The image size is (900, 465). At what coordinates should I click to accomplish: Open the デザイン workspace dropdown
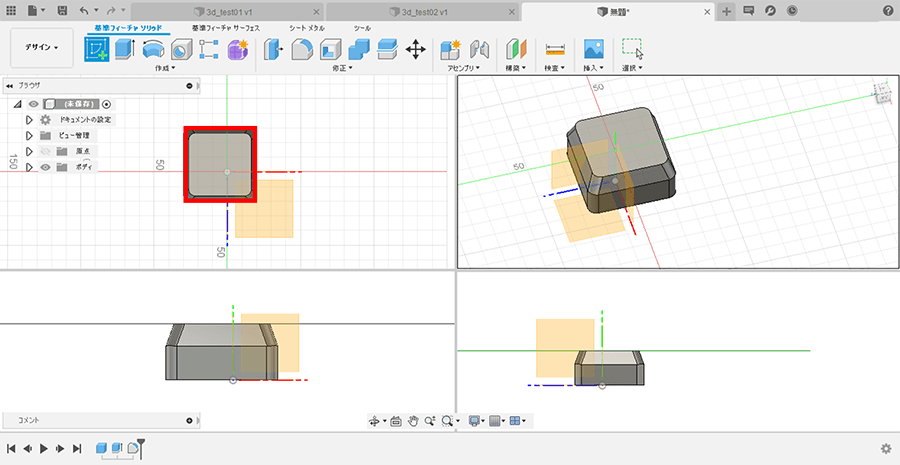tap(42, 47)
